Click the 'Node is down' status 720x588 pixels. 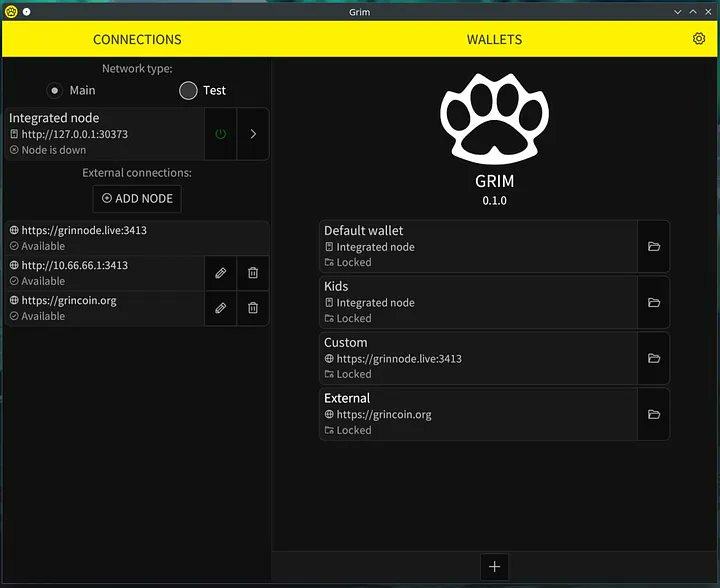[54, 150]
